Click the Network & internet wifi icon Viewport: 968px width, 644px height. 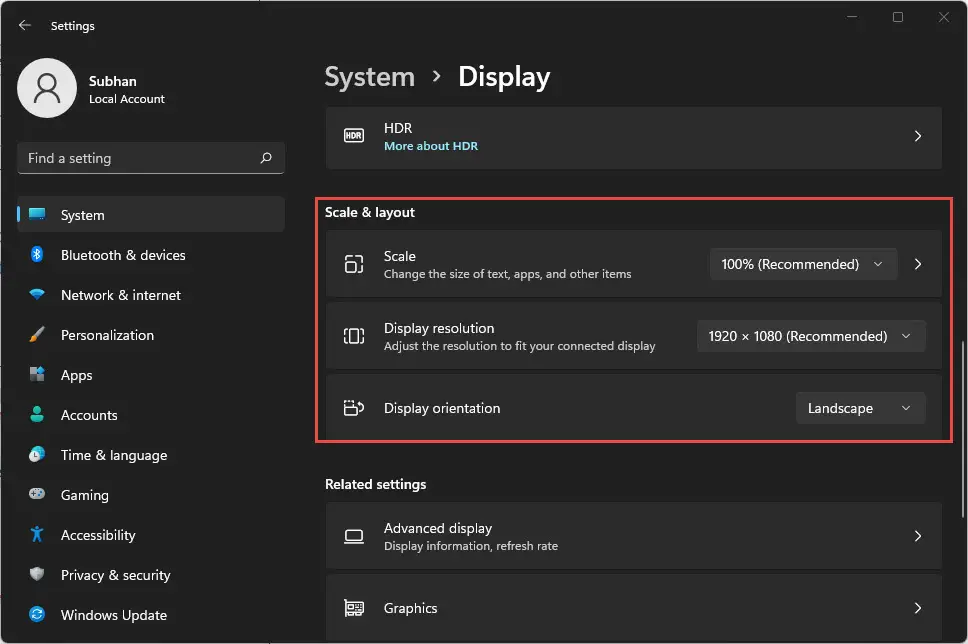coord(37,295)
